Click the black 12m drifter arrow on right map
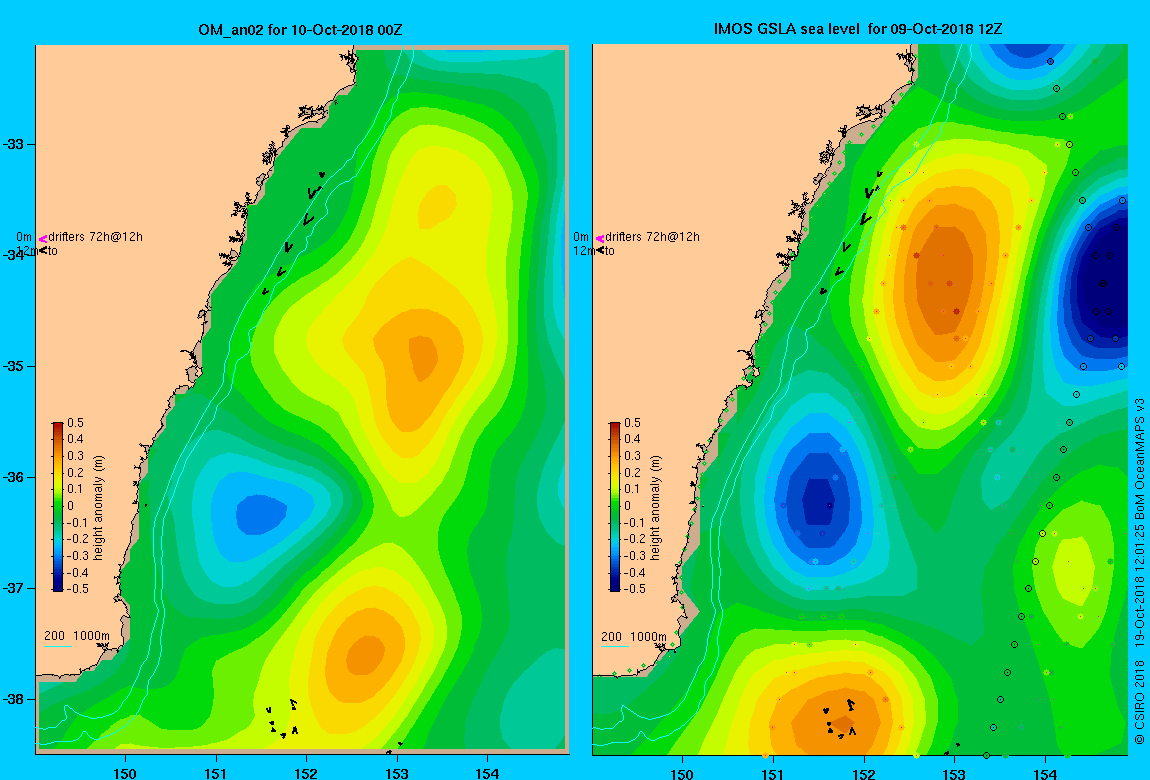1150x780 pixels. [600, 251]
